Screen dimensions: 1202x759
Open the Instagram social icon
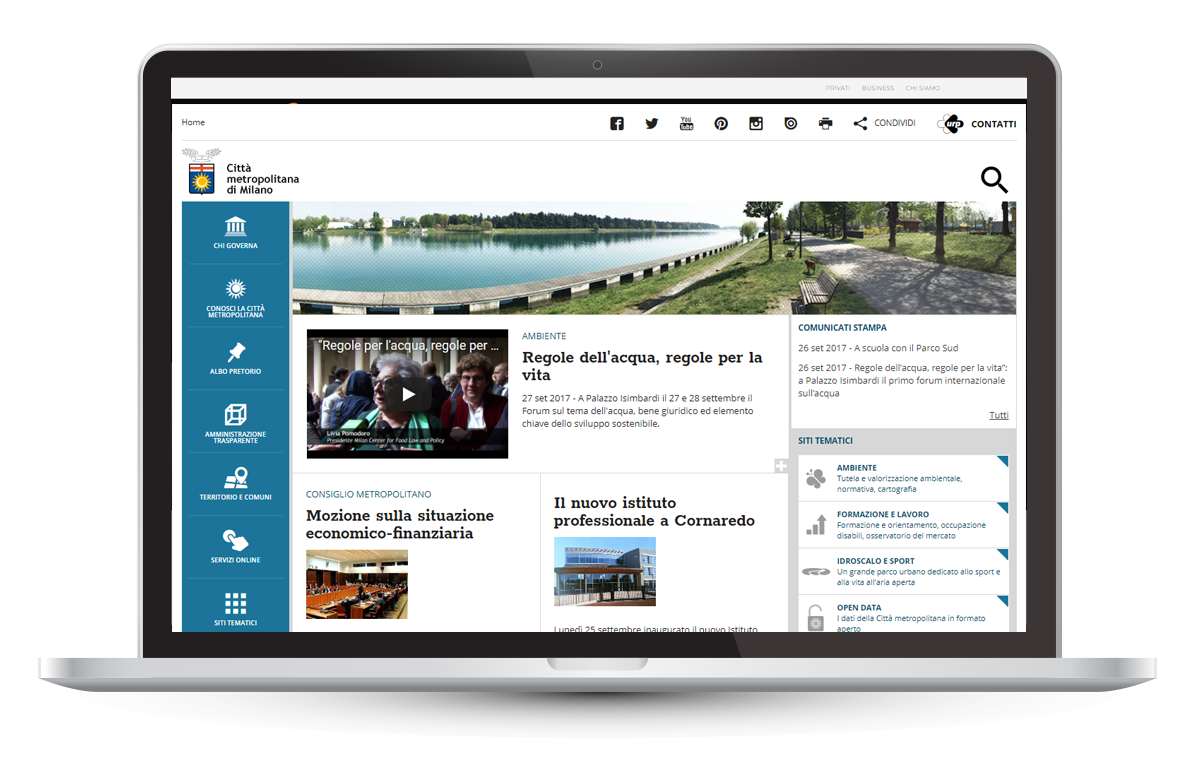coord(756,124)
